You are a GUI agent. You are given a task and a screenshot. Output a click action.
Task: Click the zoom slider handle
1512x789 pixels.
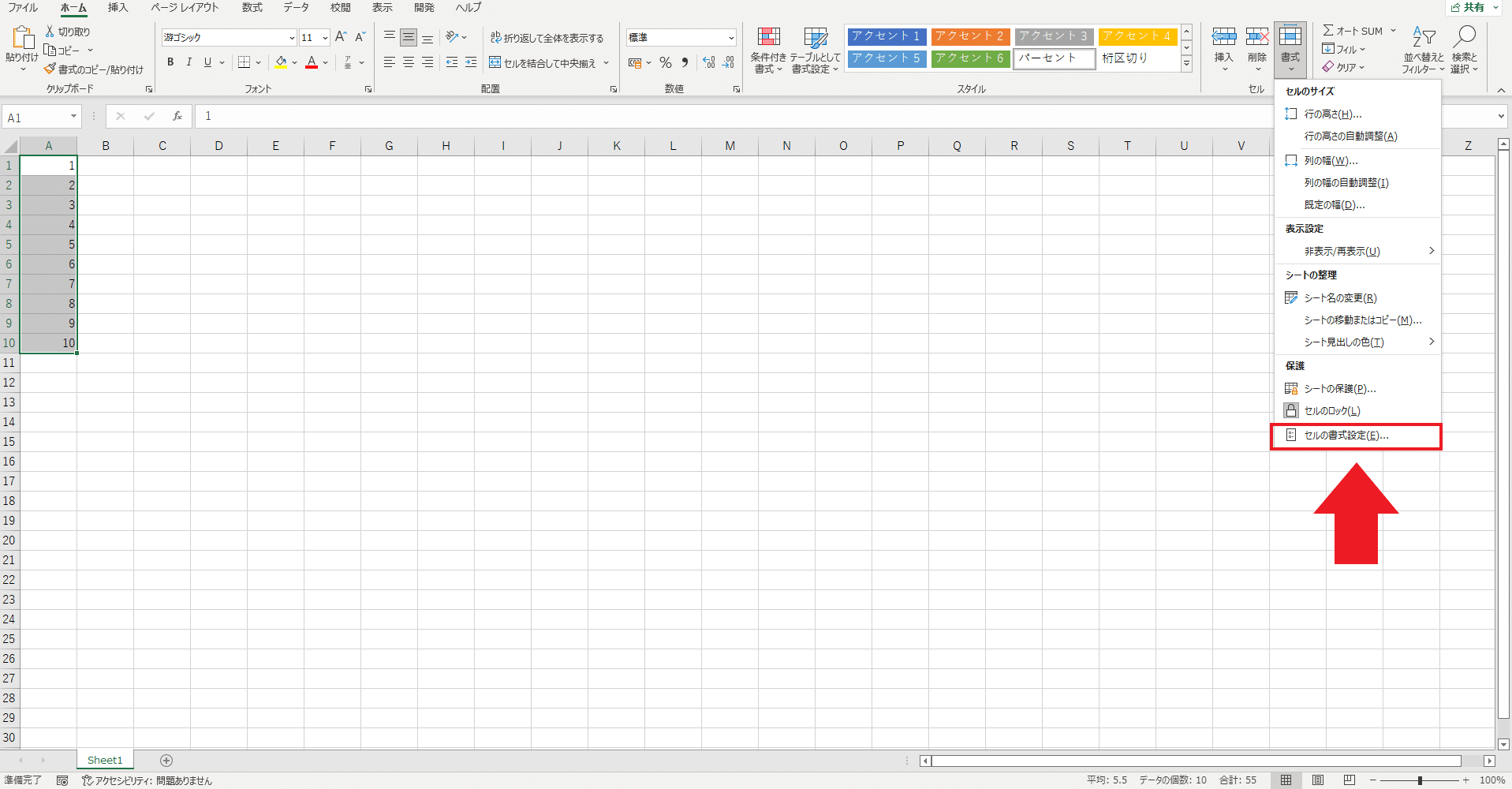click(1420, 780)
